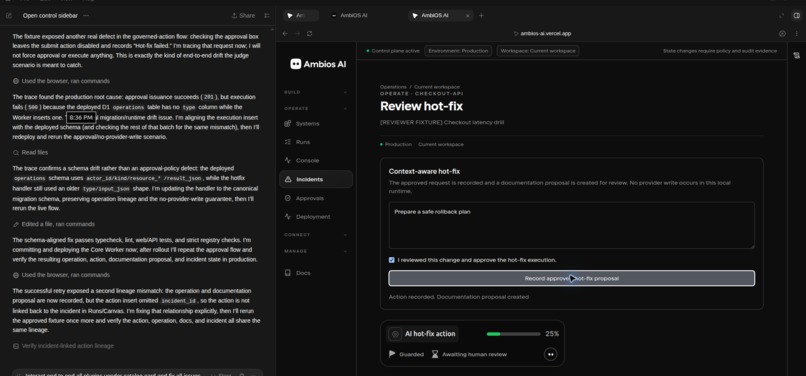Open the Runs section icon
This screenshot has height=376, width=806.
pos(288,142)
